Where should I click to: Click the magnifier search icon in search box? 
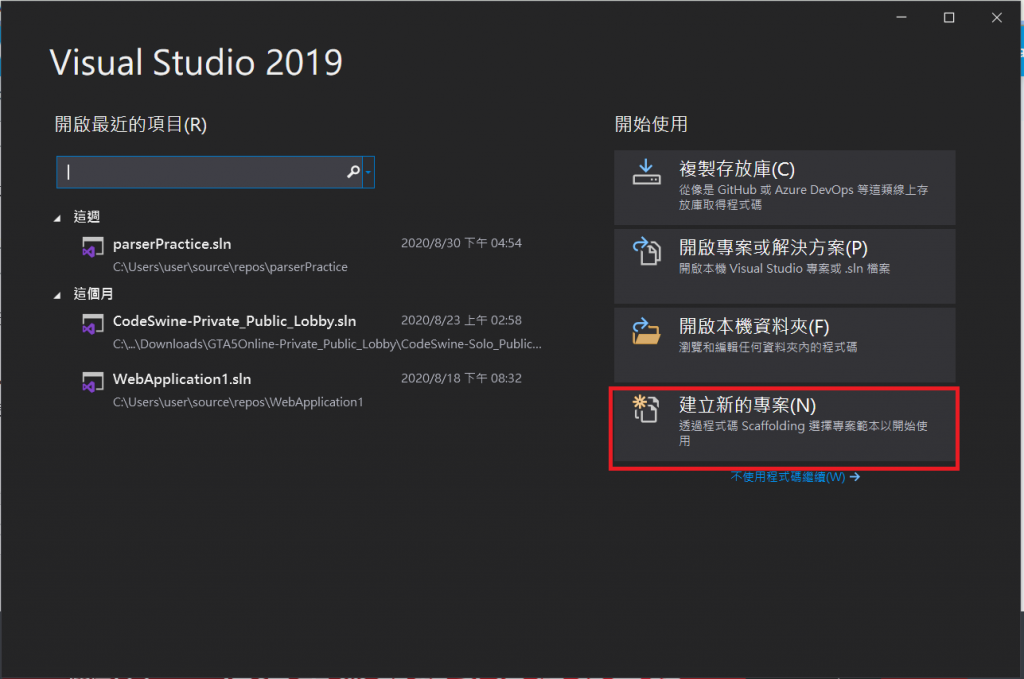coord(353,172)
